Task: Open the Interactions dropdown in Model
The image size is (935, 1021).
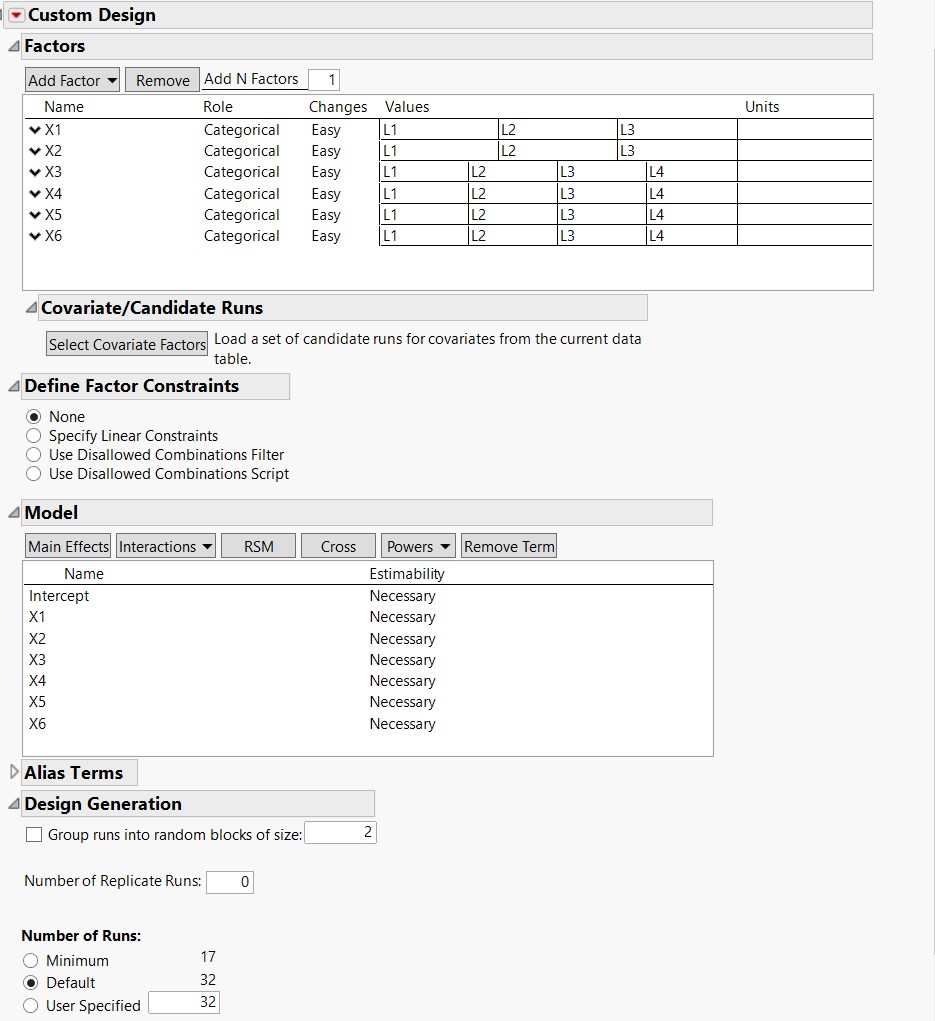Action: point(165,546)
